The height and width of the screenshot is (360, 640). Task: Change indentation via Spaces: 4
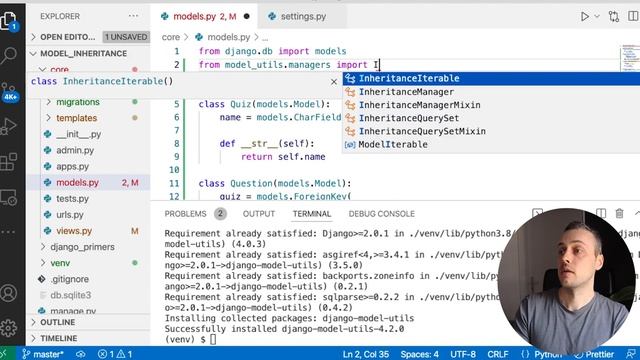[x=420, y=354]
